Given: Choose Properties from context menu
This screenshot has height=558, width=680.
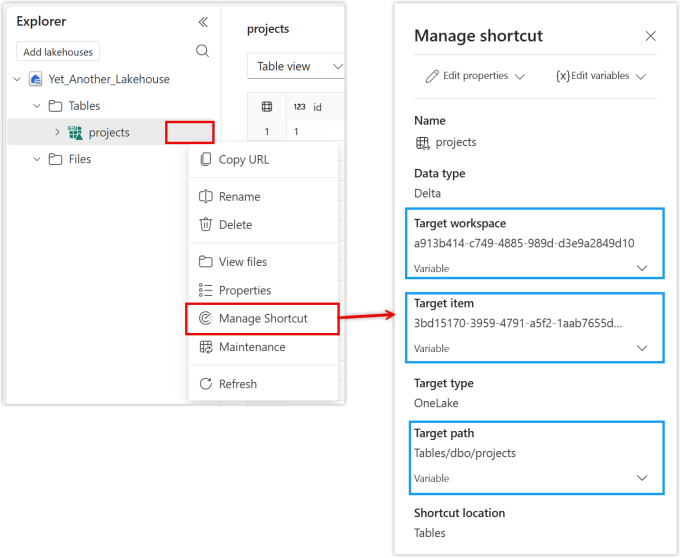Looking at the screenshot, I should (263, 290).
